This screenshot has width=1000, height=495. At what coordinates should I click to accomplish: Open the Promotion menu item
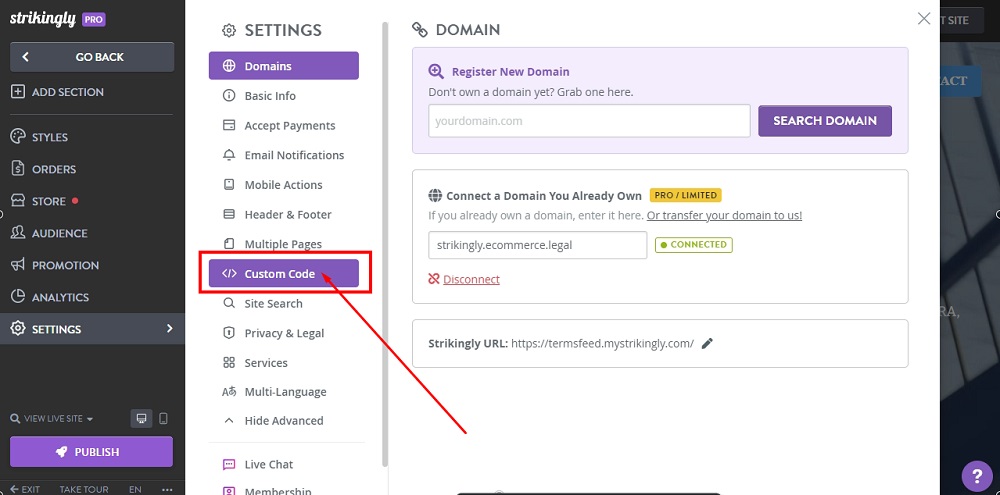[x=55, y=265]
